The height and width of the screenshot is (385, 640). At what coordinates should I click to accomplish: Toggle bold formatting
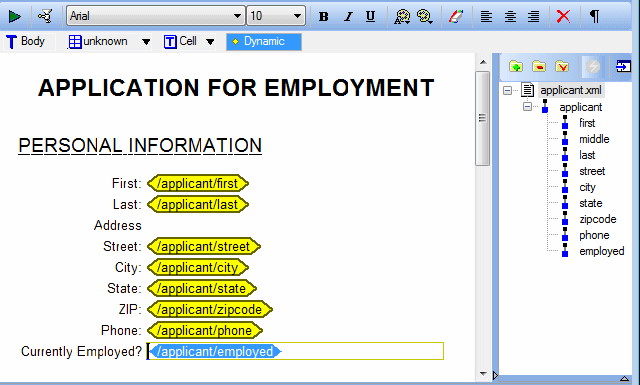[x=324, y=16]
